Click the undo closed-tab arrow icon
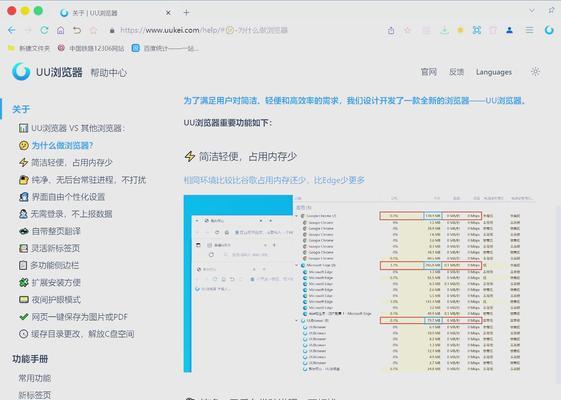 (77, 30)
